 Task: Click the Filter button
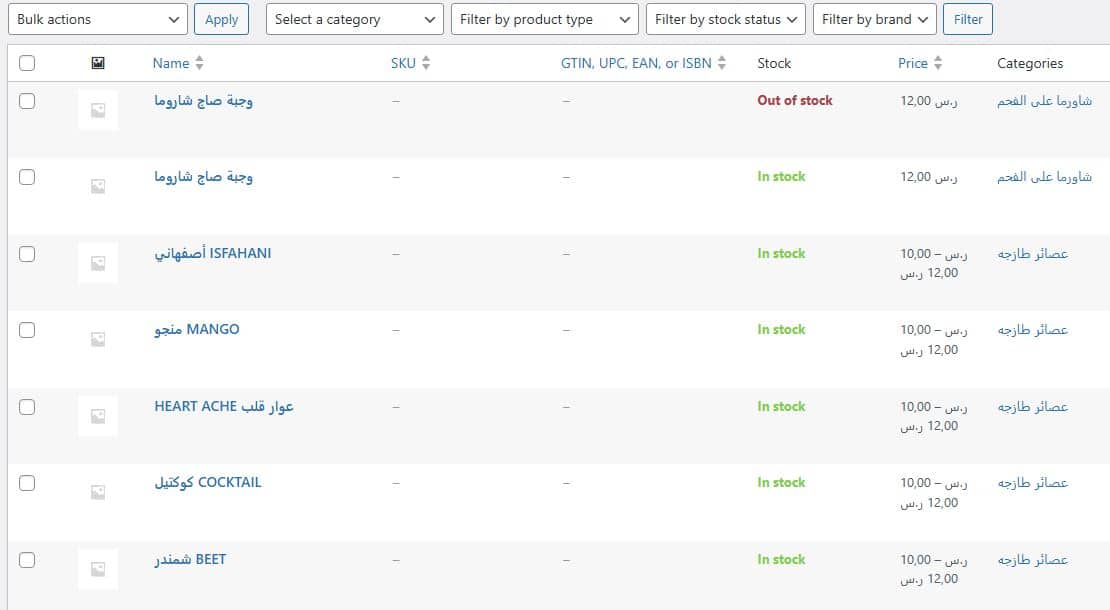click(x=967, y=19)
